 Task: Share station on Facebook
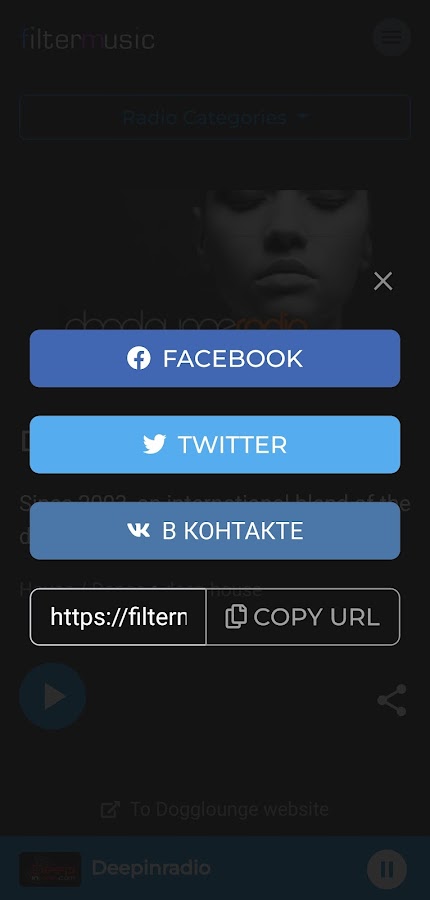click(x=215, y=358)
